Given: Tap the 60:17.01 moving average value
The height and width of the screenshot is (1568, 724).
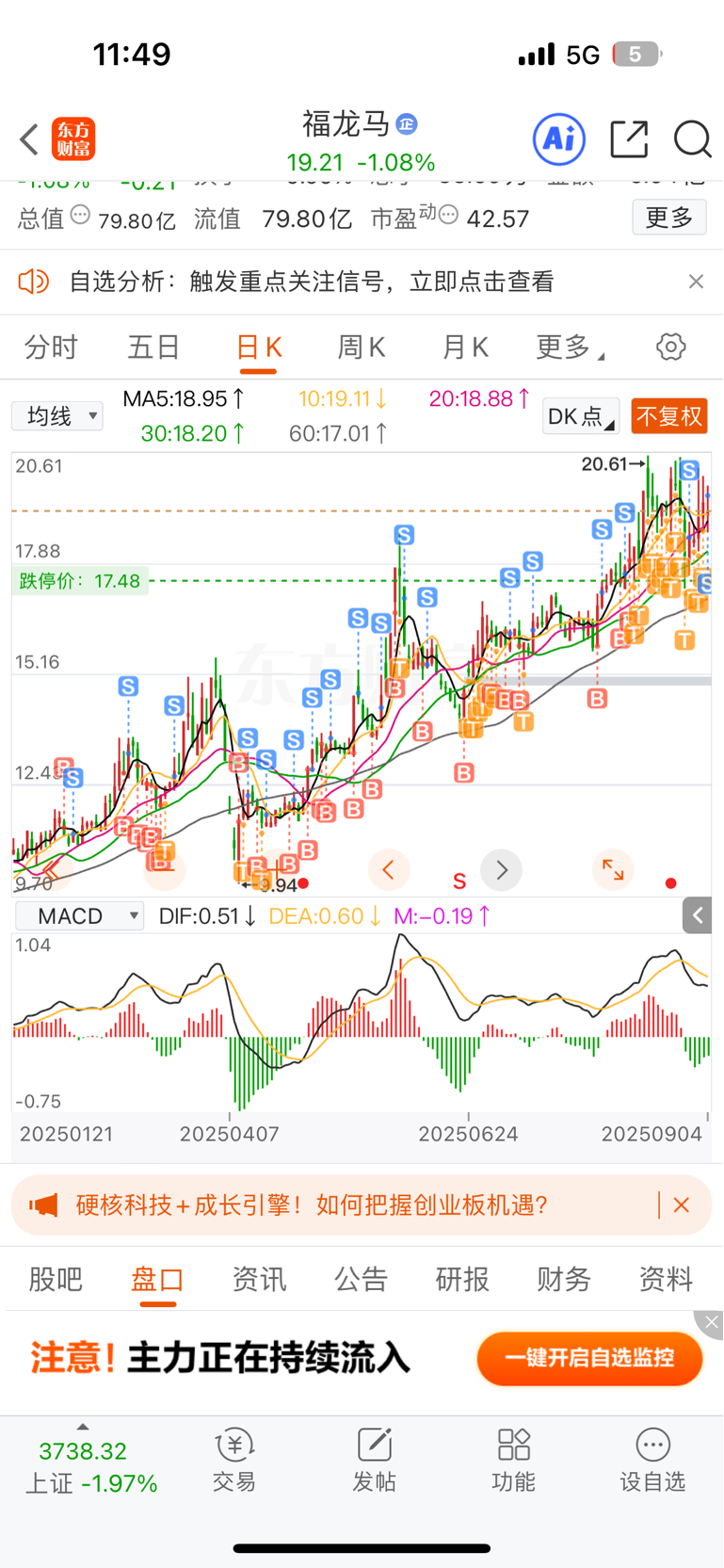Looking at the screenshot, I should coord(339,433).
